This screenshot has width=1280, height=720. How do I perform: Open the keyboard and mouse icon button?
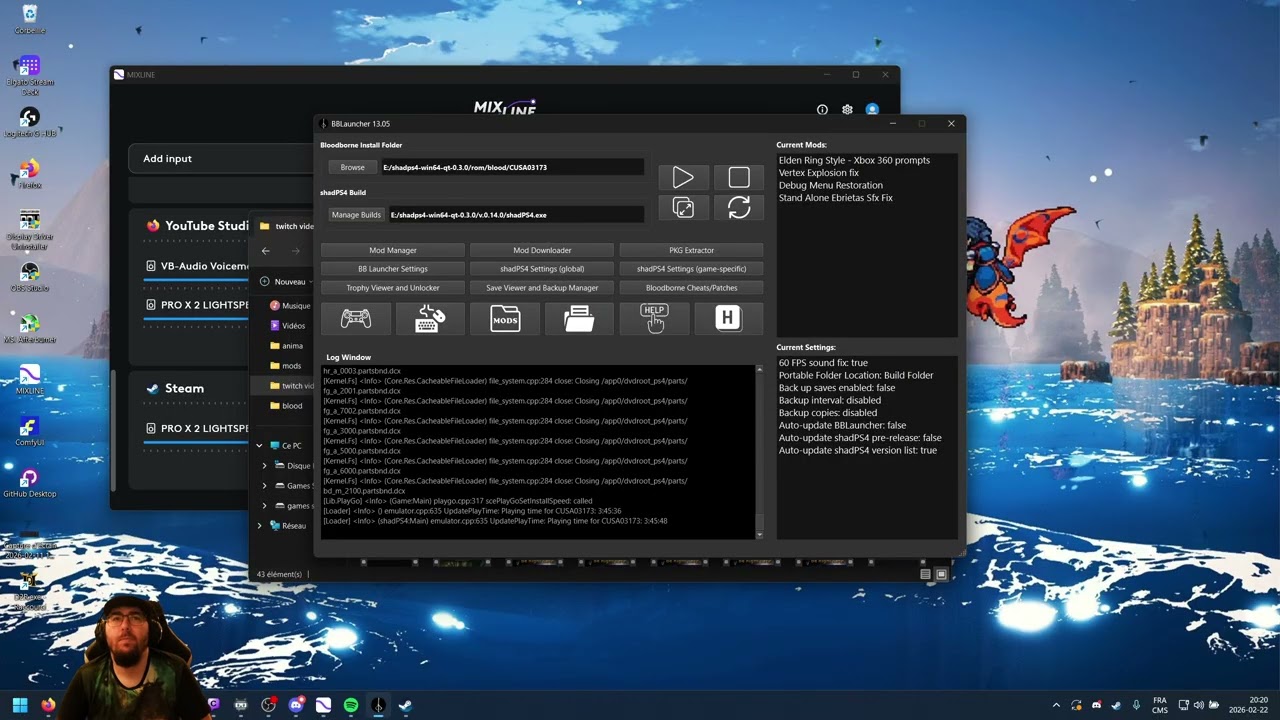point(430,319)
